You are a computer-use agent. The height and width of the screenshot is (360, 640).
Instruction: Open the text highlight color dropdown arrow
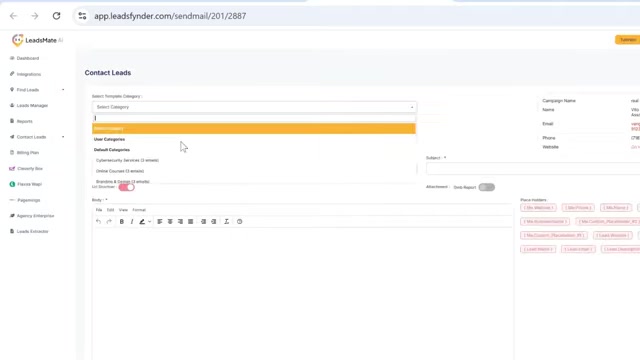coord(150,222)
